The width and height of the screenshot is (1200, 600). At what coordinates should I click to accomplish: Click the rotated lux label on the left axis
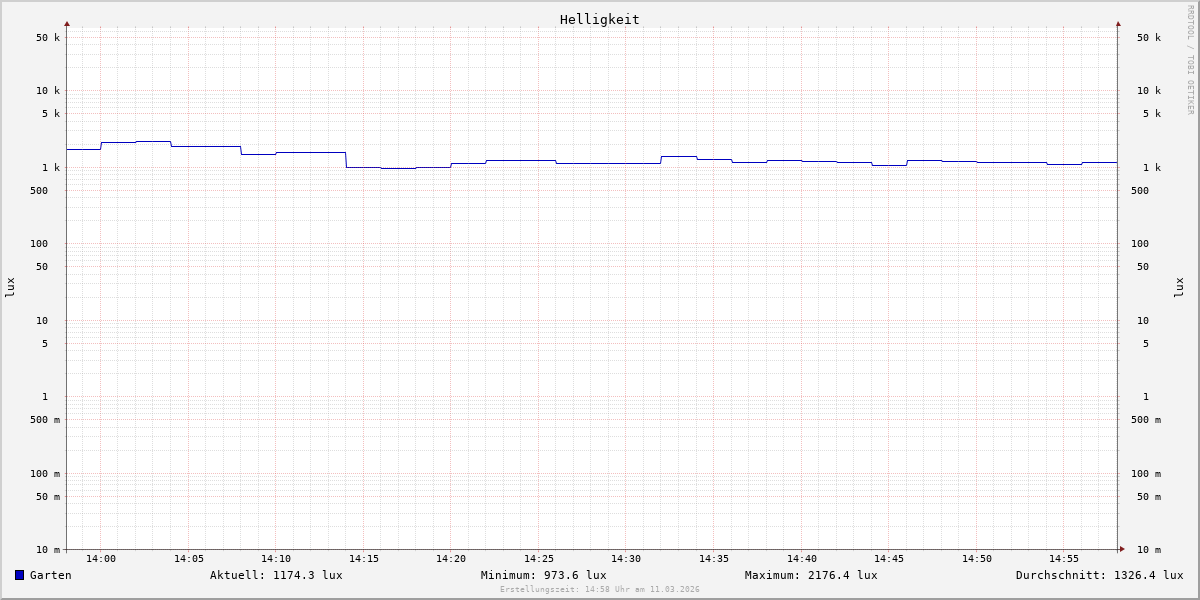click(10, 287)
